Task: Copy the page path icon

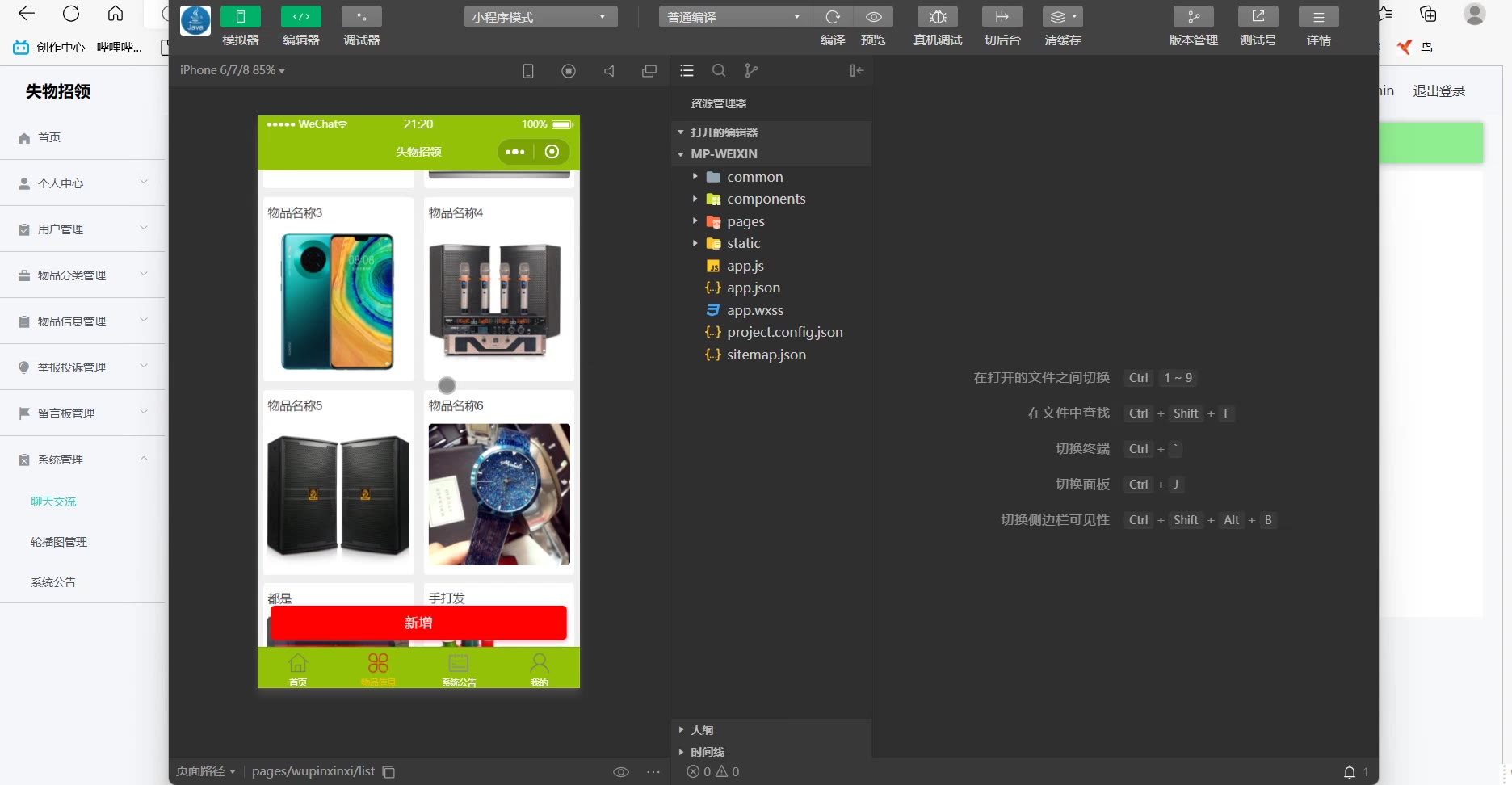Action: [x=388, y=772]
